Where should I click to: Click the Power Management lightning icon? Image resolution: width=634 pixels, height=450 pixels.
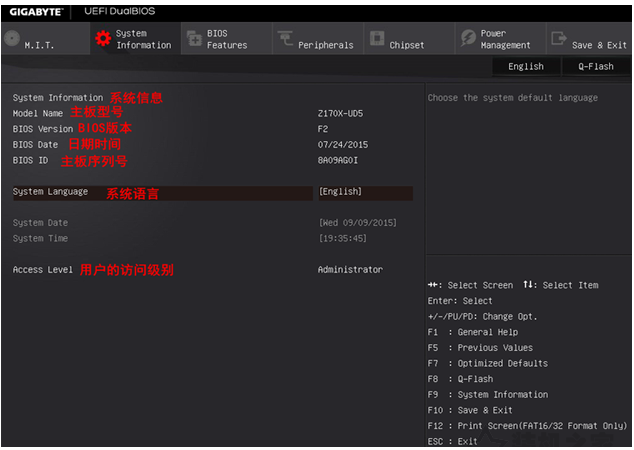click(468, 38)
